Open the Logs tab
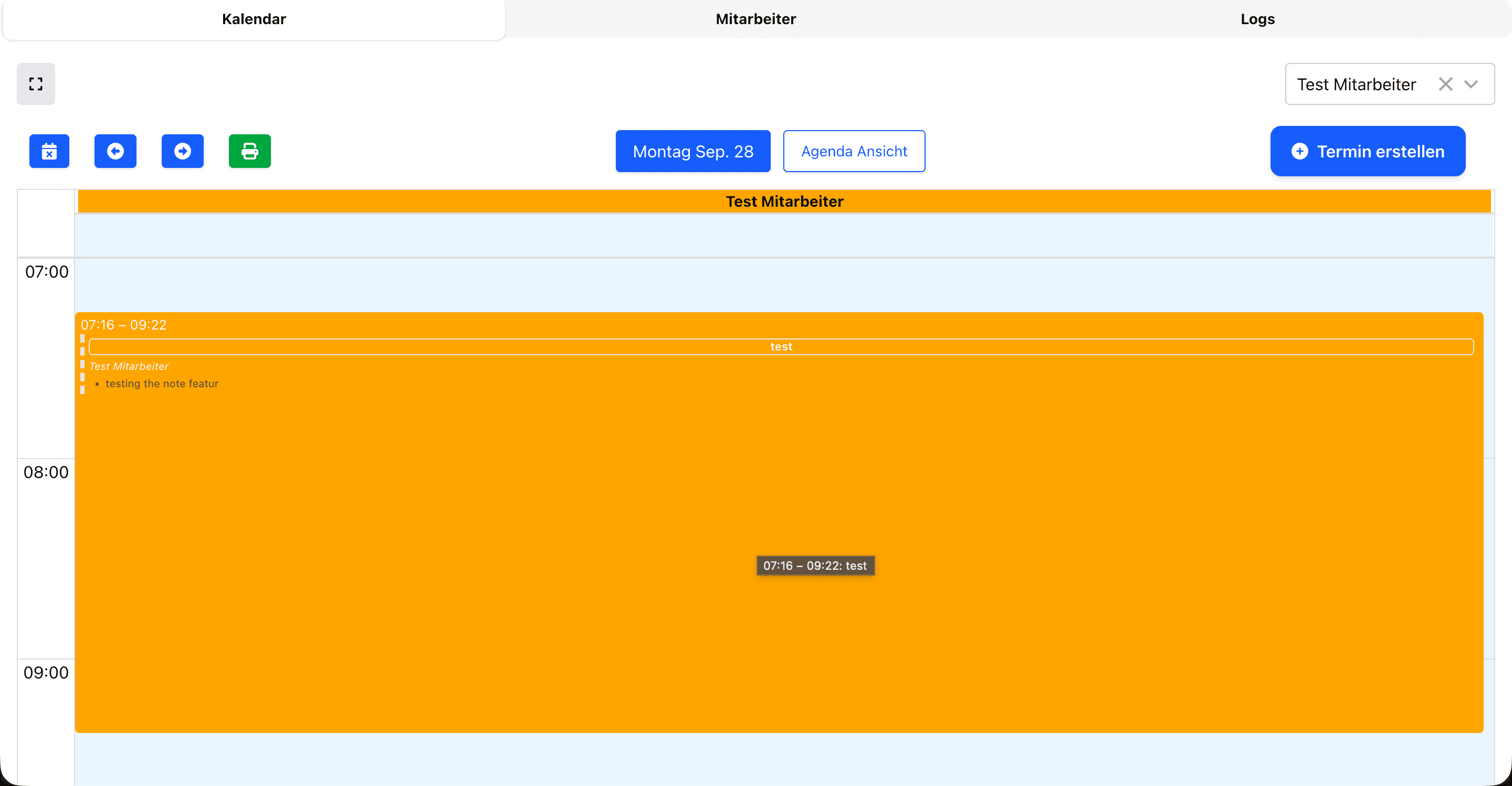 (1258, 19)
